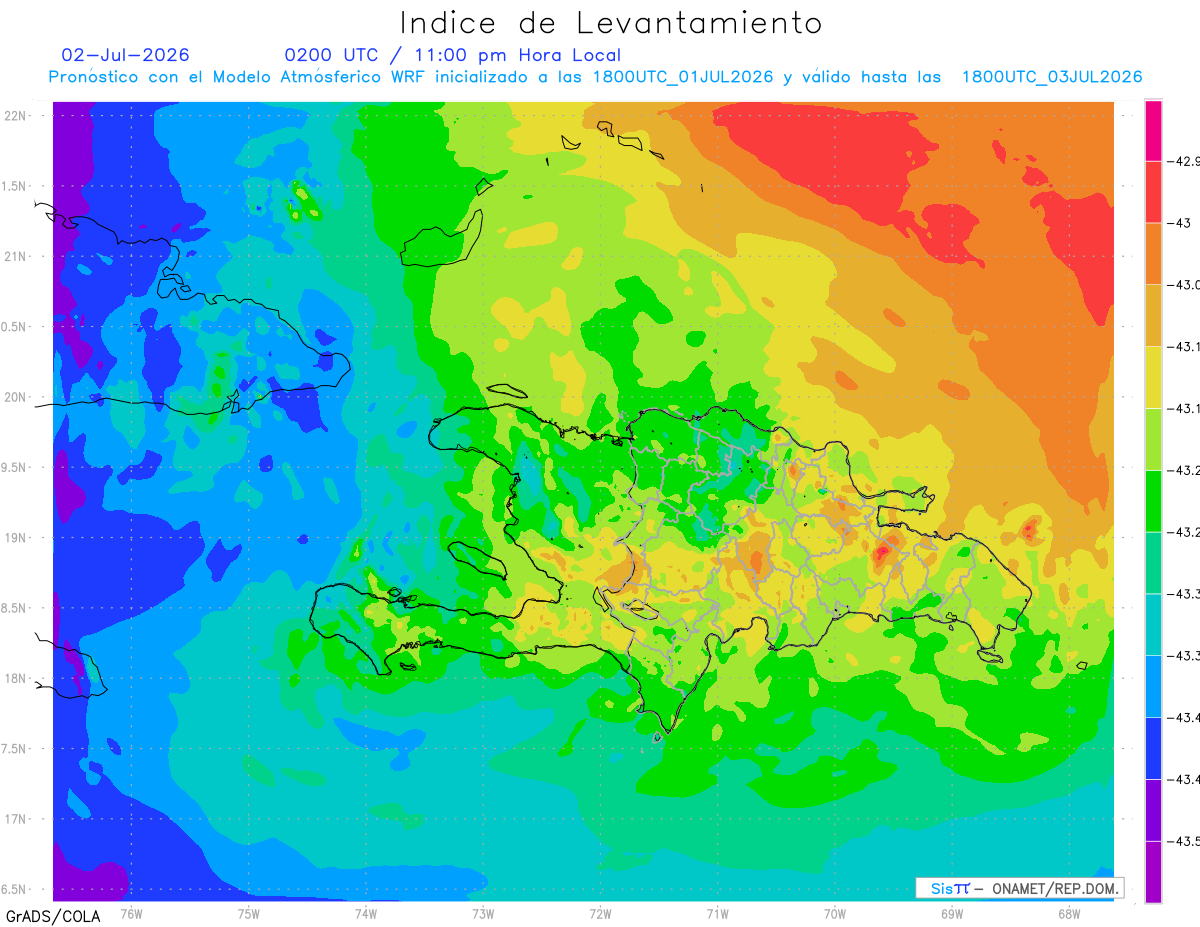Pick the yellow swatch on the color scale
This screenshot has width=1200, height=927.
pos(1153,377)
